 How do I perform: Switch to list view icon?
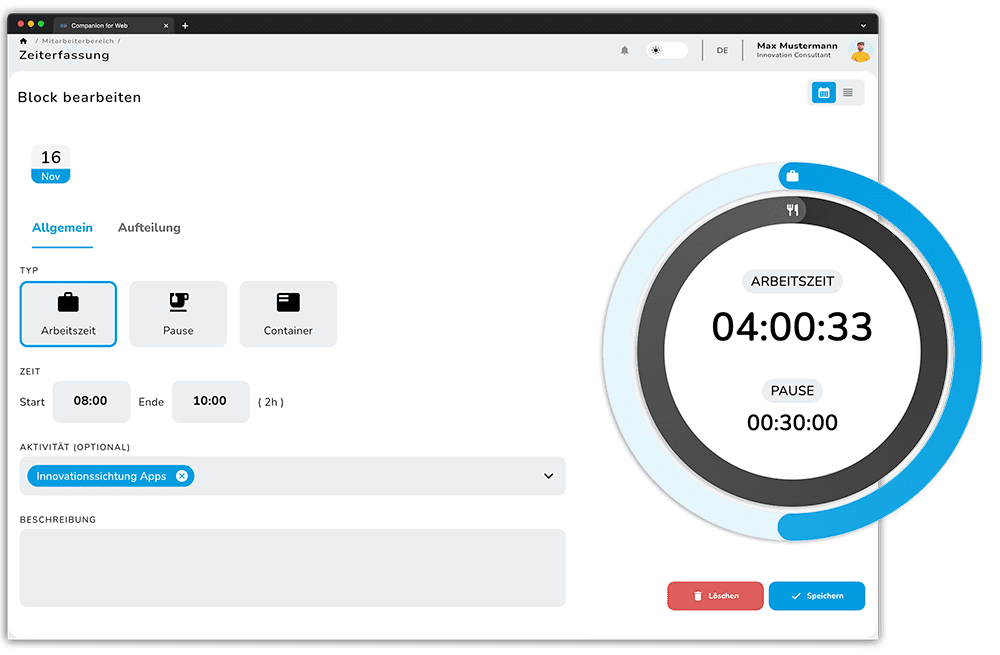click(x=848, y=93)
